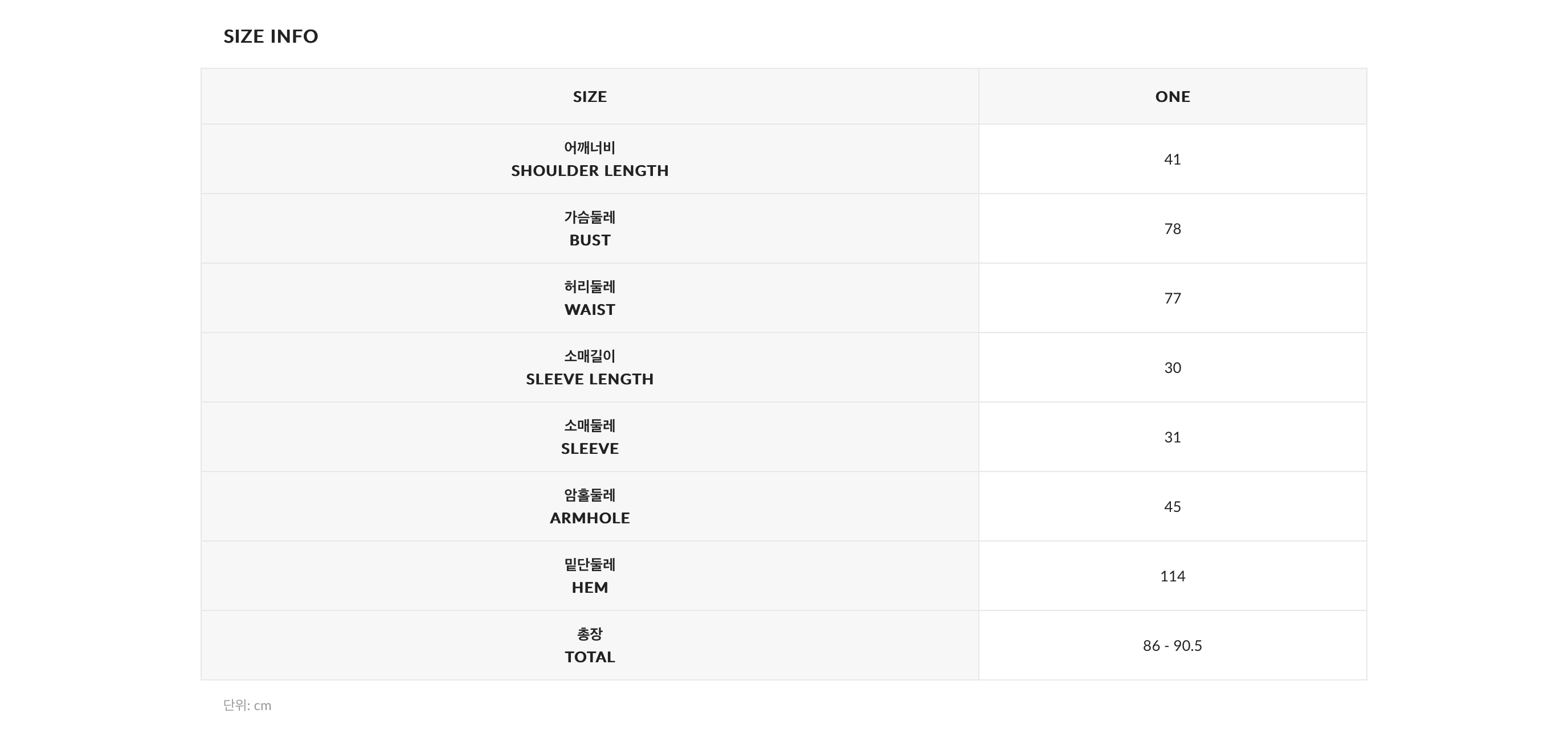Screen dimensions: 1568x738
Task: Select armhole value 45
Action: [x=1173, y=506]
